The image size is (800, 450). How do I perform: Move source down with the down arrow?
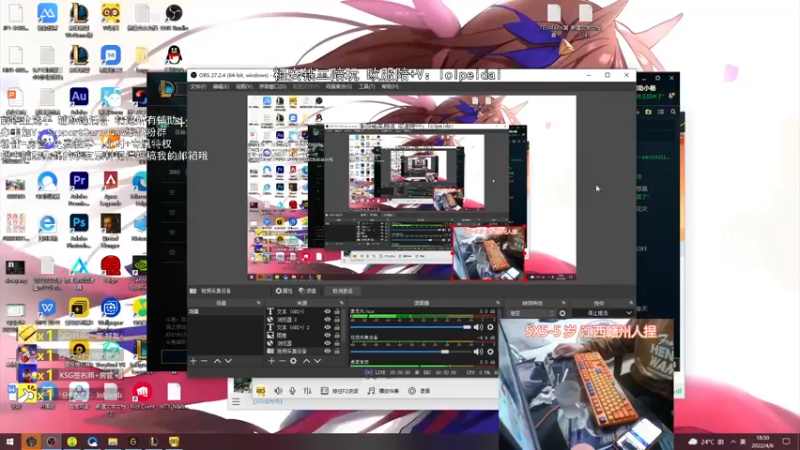(x=317, y=361)
